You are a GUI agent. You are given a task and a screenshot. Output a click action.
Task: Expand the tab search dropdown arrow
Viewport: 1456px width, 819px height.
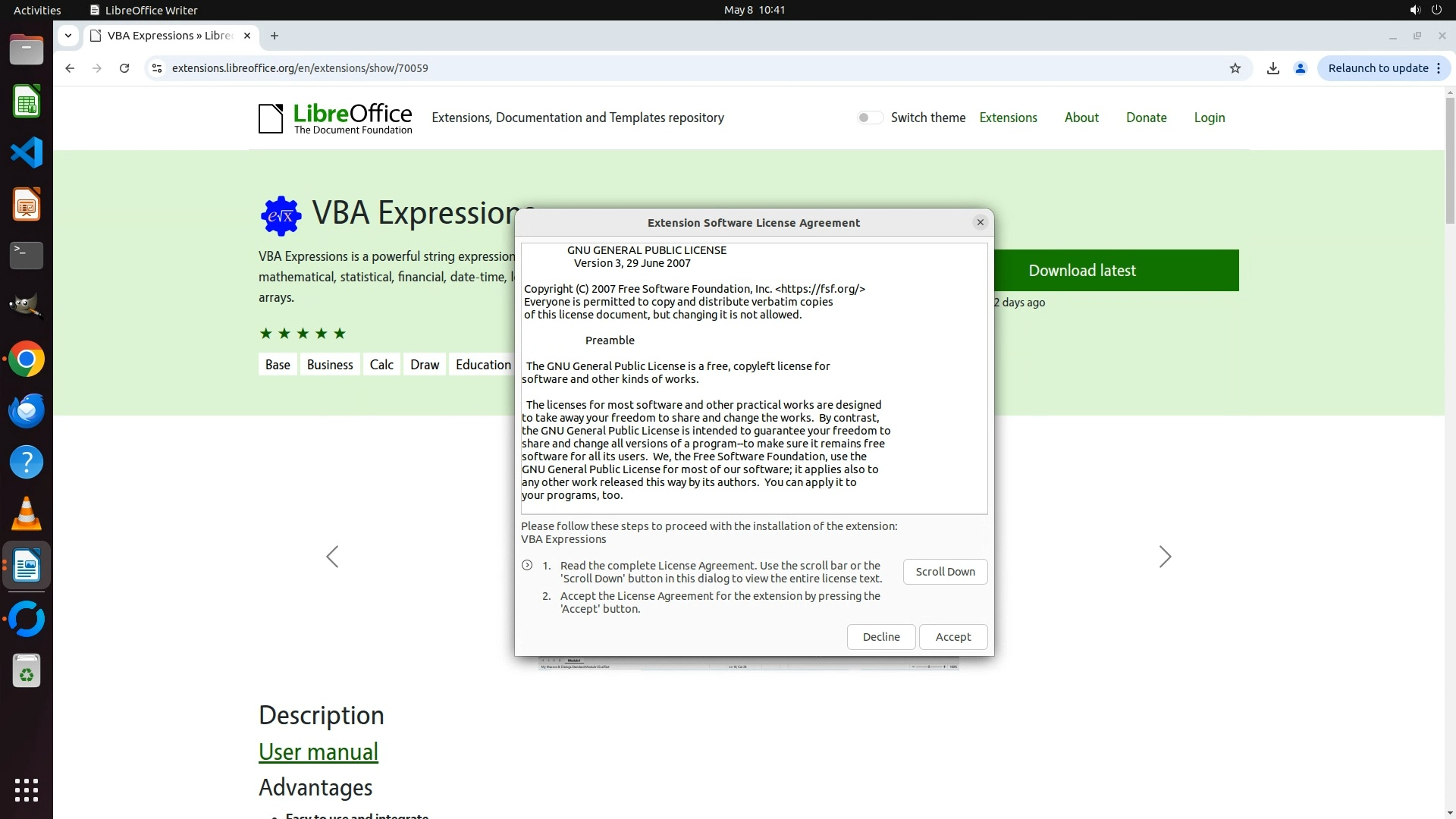[68, 36]
